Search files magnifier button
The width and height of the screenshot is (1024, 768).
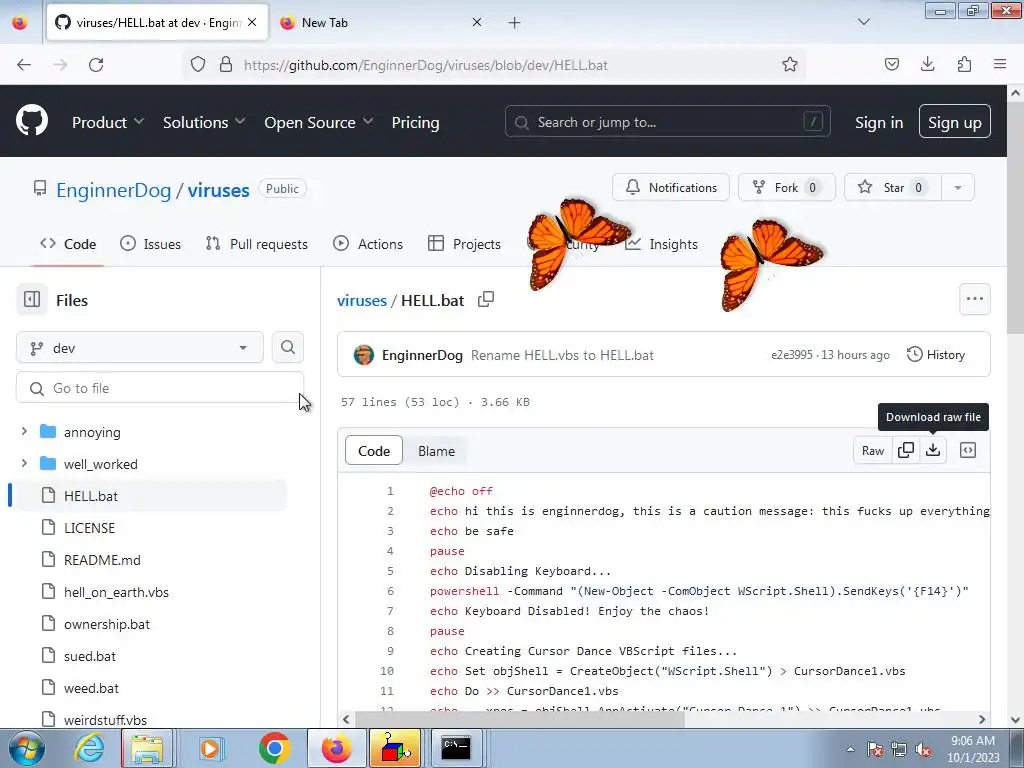[288, 347]
